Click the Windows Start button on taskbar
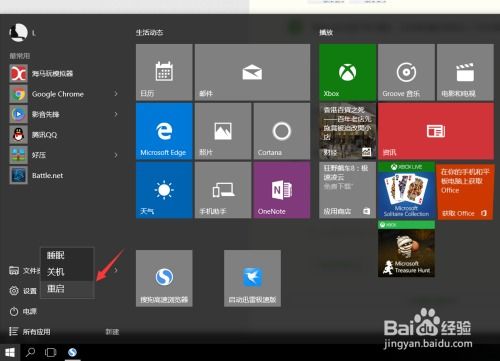The width and height of the screenshot is (500, 361). click(10, 352)
